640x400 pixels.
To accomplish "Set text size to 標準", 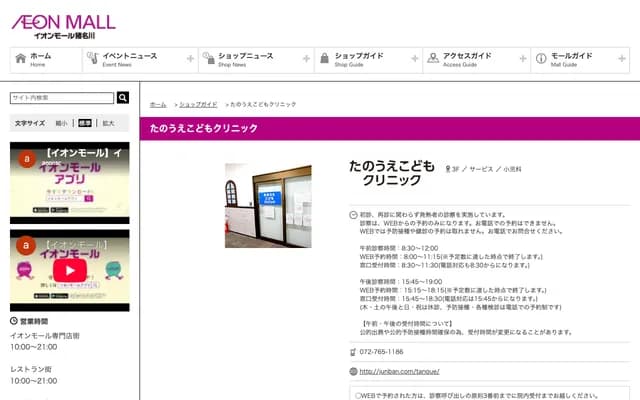I will coord(84,123).
